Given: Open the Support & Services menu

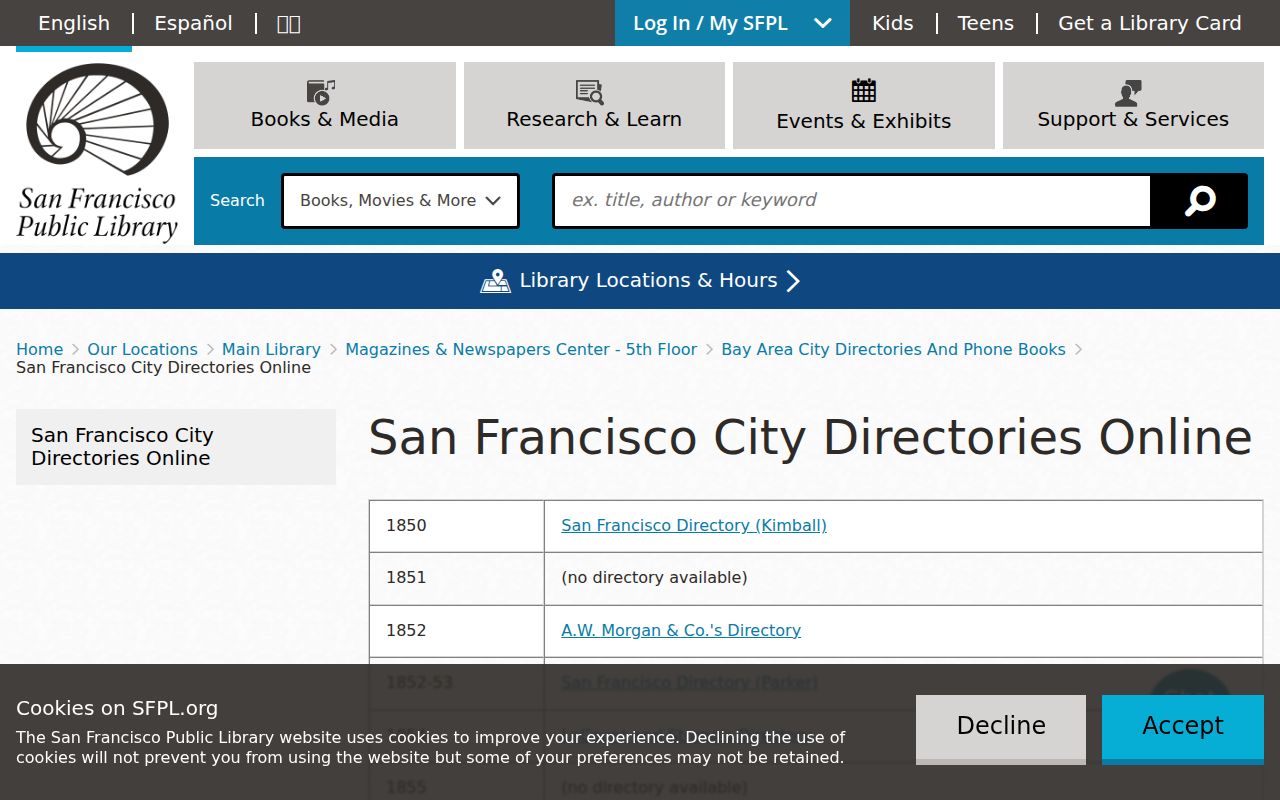Looking at the screenshot, I should click(1133, 106).
